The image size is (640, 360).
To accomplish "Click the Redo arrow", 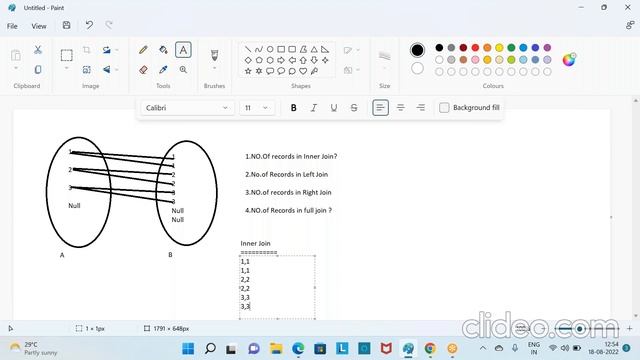I will 109,25.
